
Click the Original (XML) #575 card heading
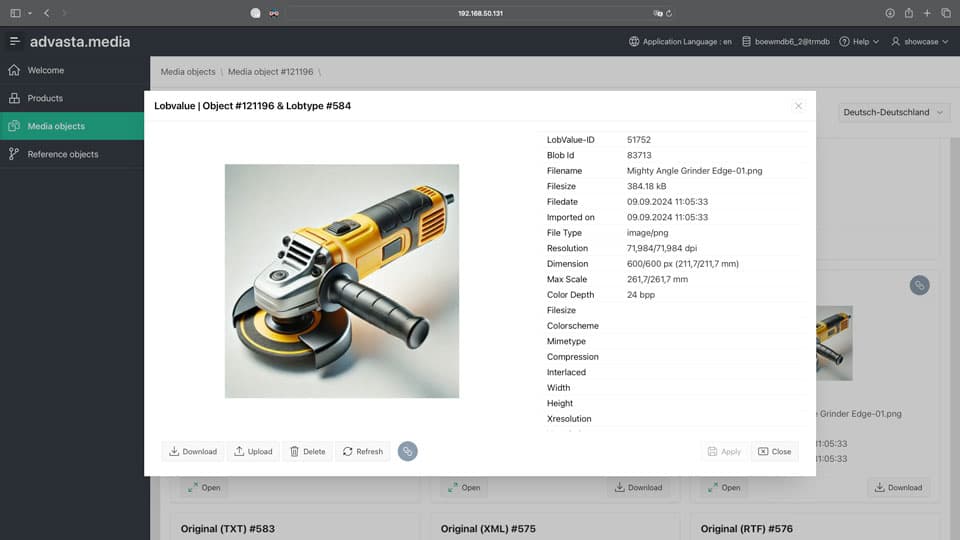tap(488, 528)
